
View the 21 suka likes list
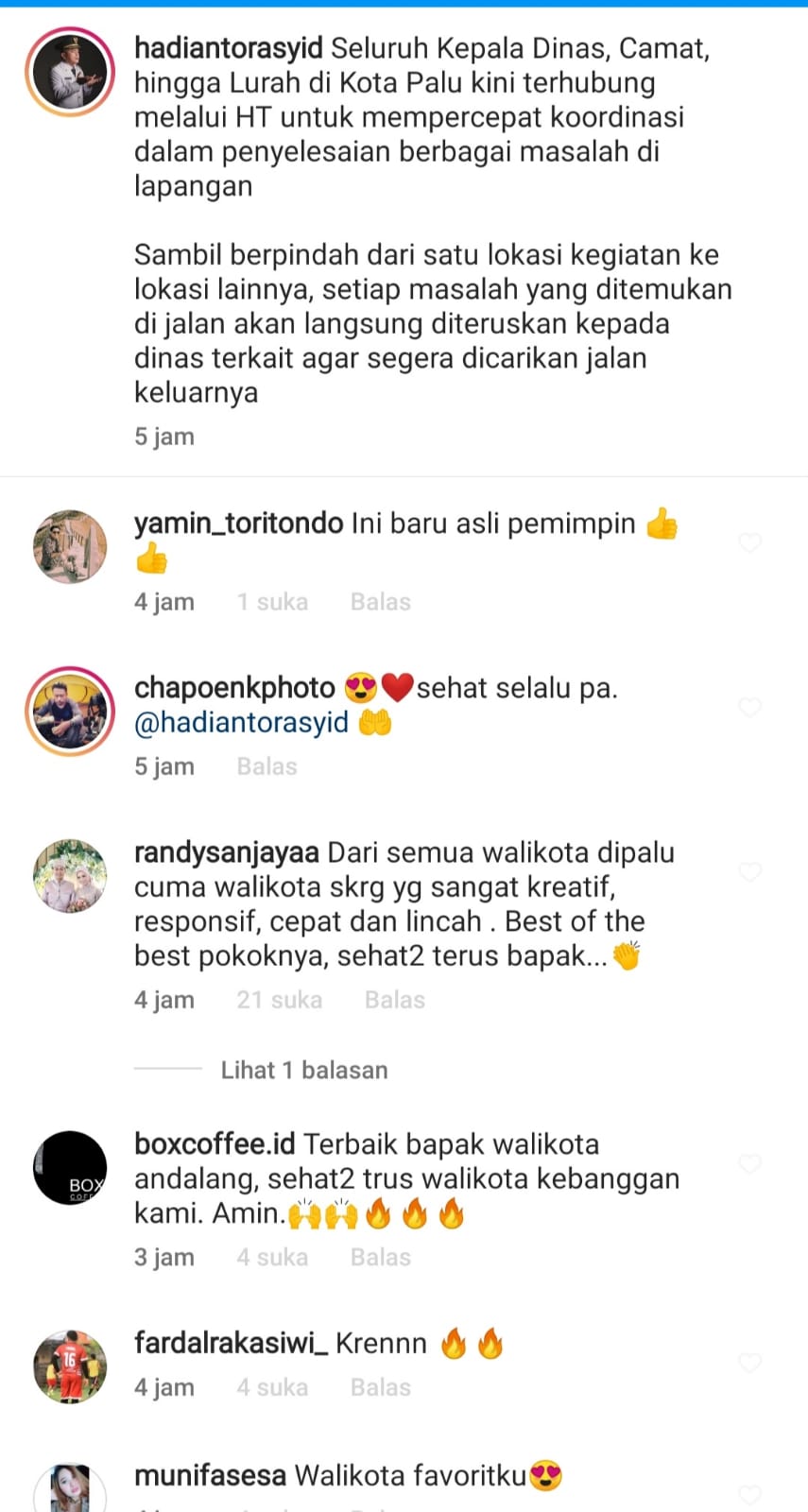[x=280, y=1000]
